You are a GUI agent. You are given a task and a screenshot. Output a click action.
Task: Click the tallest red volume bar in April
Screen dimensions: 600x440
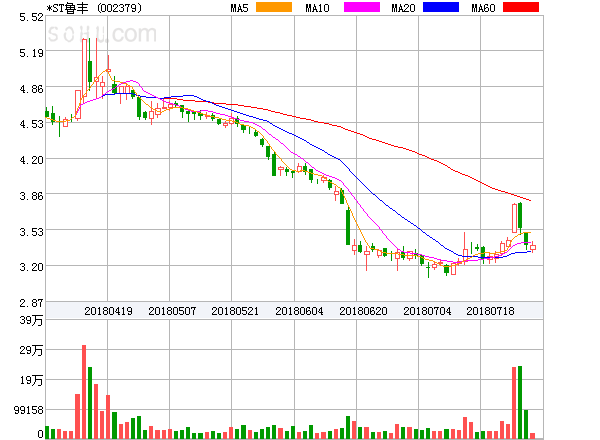(84, 392)
